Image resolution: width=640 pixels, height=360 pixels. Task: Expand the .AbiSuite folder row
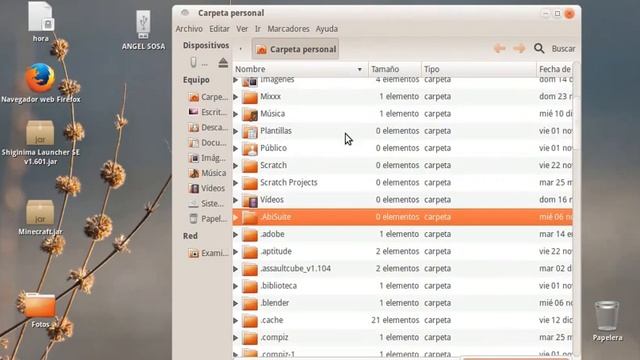tap(236, 217)
